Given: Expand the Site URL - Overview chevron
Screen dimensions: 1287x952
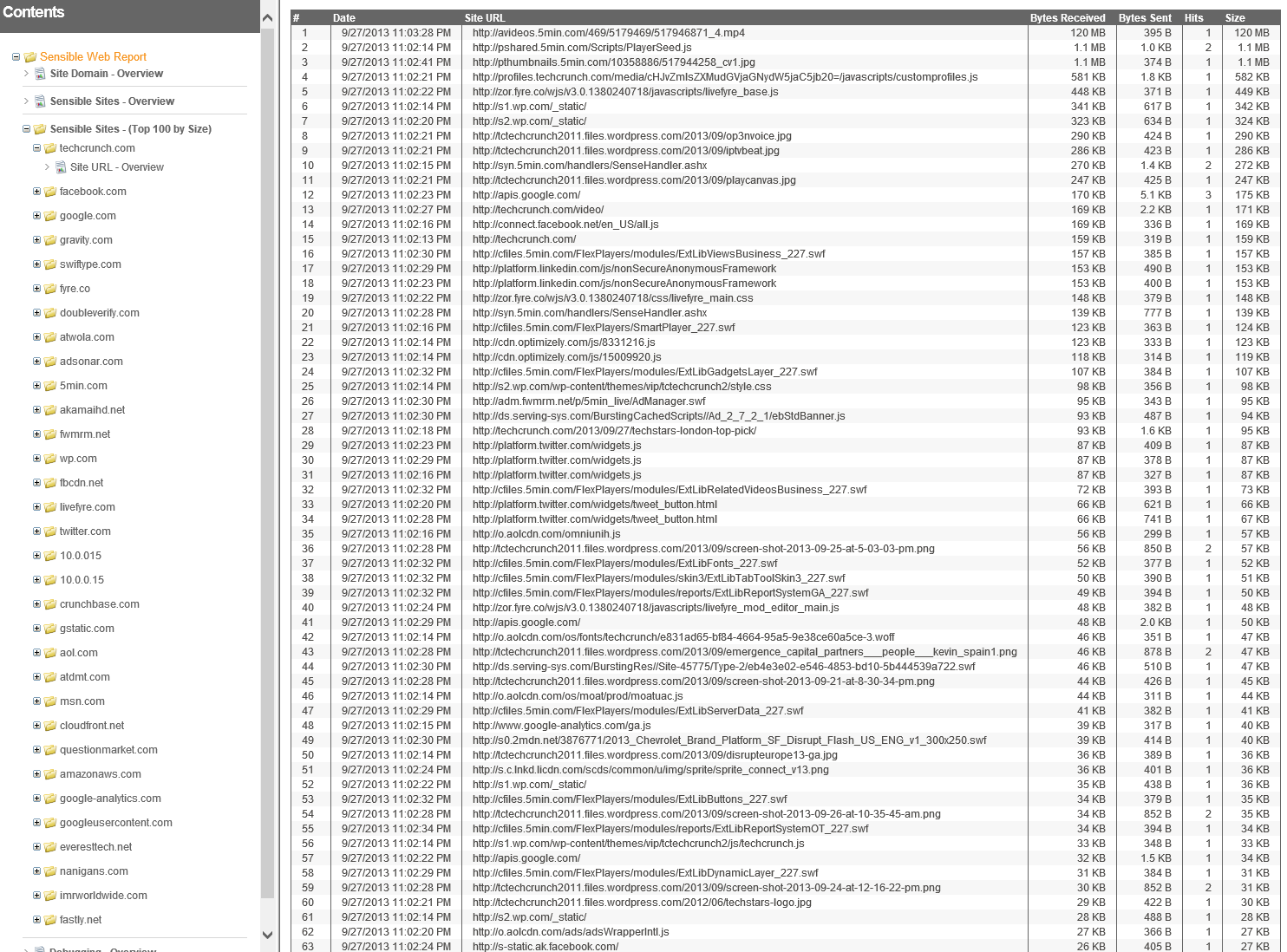Looking at the screenshot, I should [x=47, y=167].
